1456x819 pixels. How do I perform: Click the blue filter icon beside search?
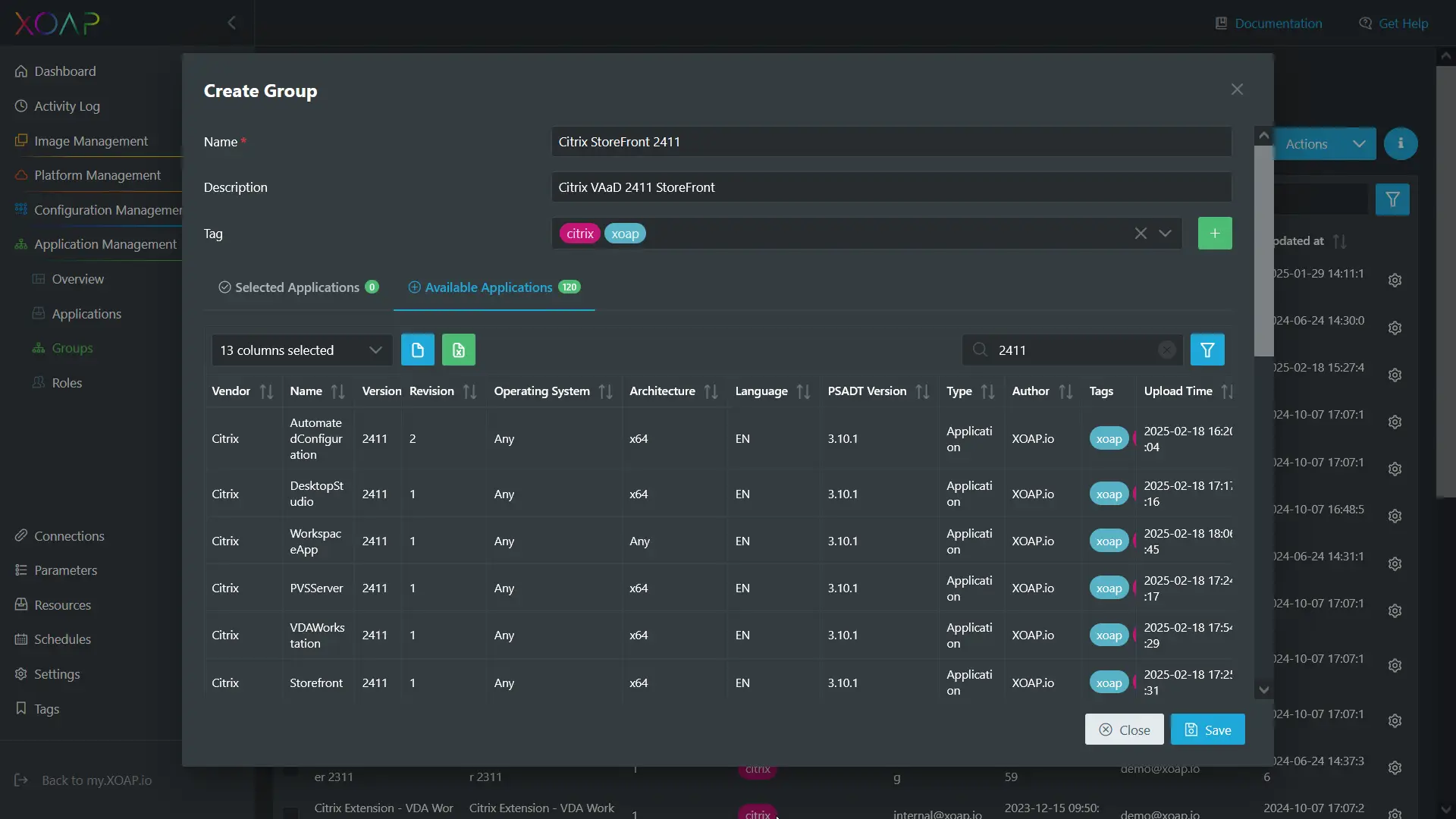pos(1207,350)
